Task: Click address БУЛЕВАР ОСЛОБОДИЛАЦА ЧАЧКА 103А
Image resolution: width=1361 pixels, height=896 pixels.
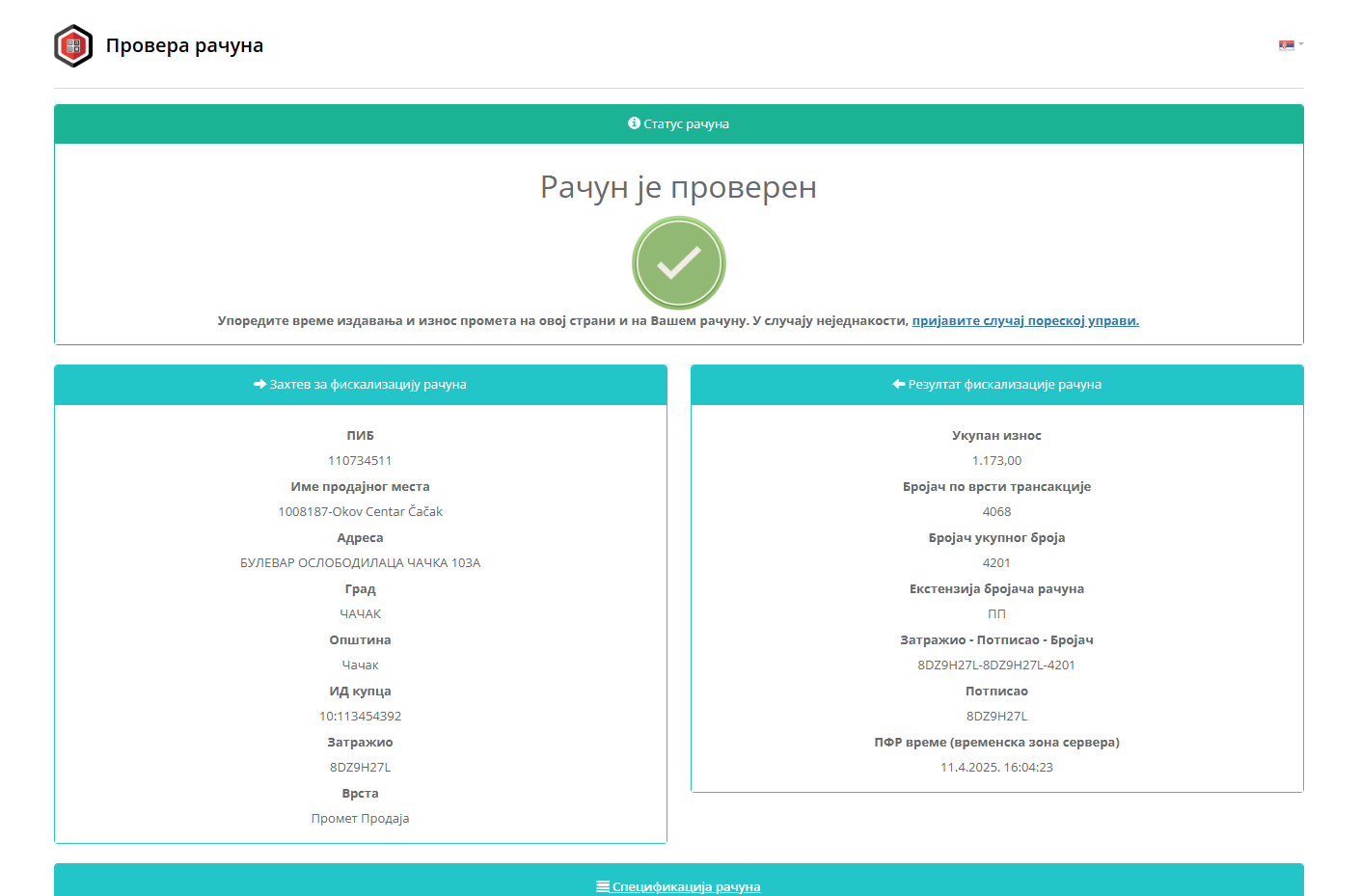Action: [360, 563]
